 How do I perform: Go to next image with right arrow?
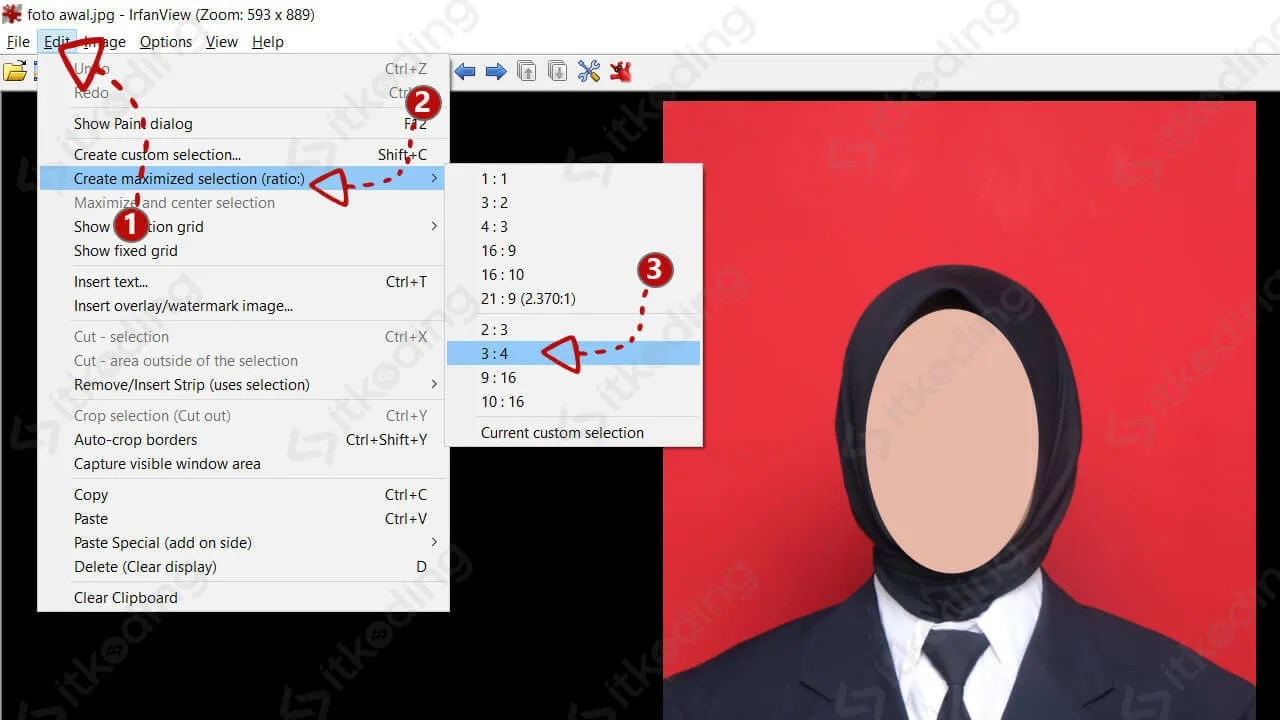[496, 71]
